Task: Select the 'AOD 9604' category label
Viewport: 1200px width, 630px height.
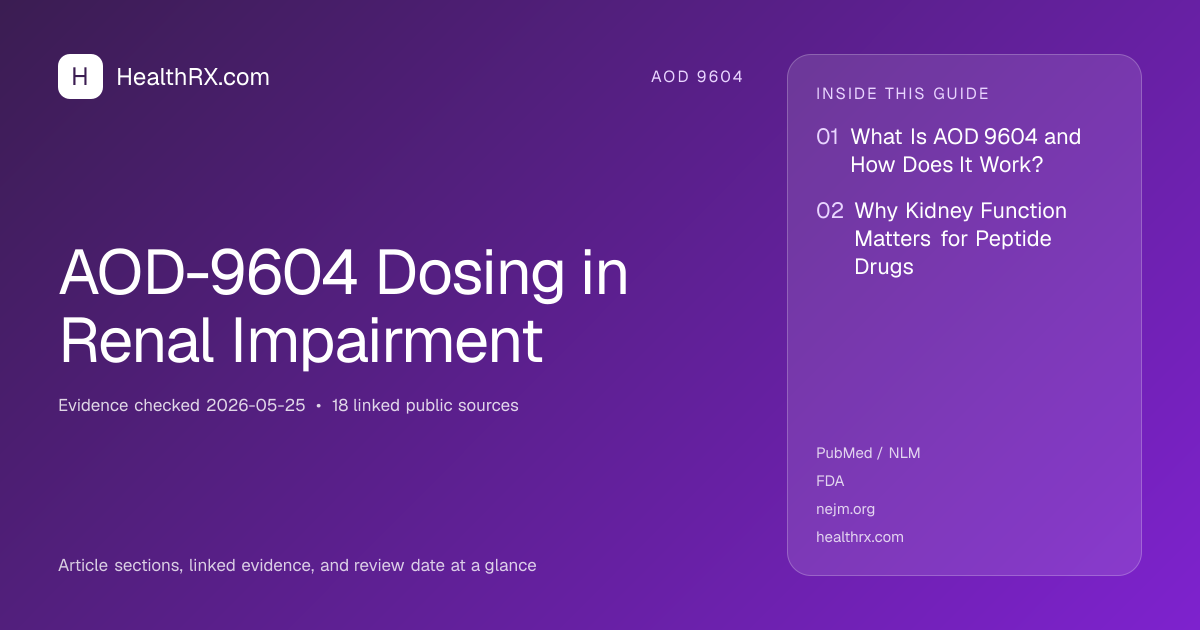Action: pyautogui.click(x=697, y=77)
